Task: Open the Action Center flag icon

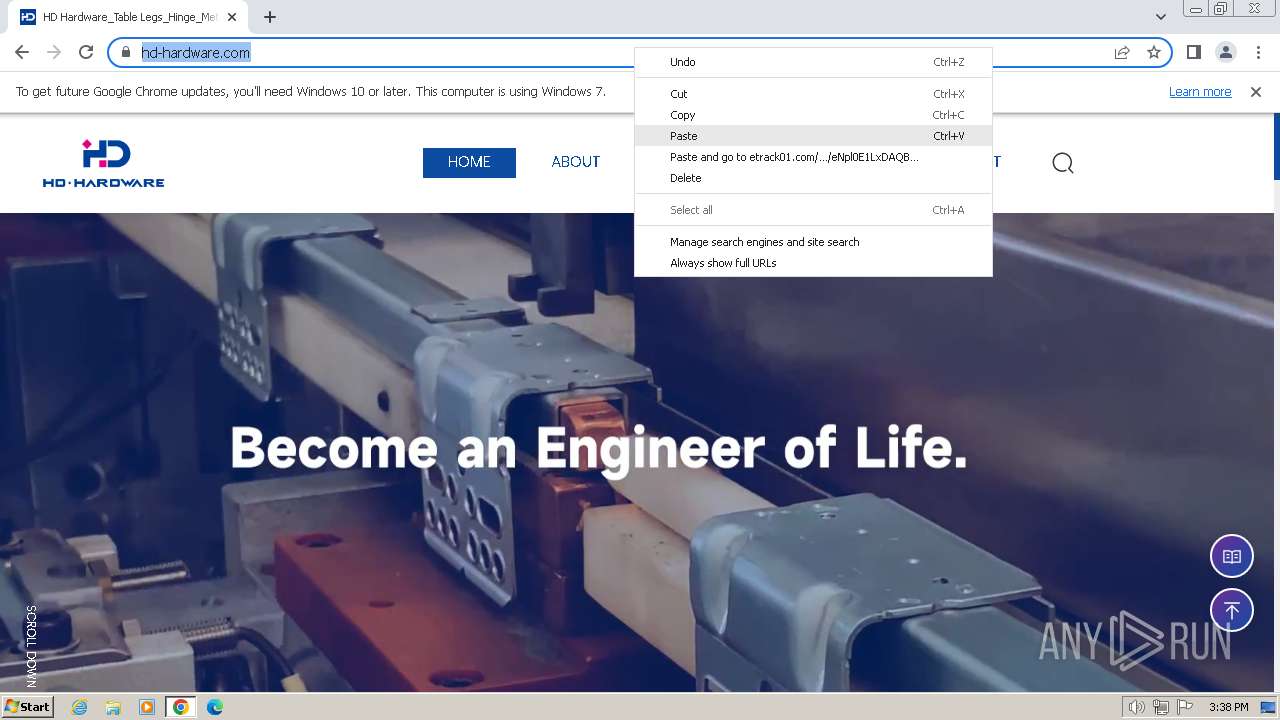Action: (1185, 707)
